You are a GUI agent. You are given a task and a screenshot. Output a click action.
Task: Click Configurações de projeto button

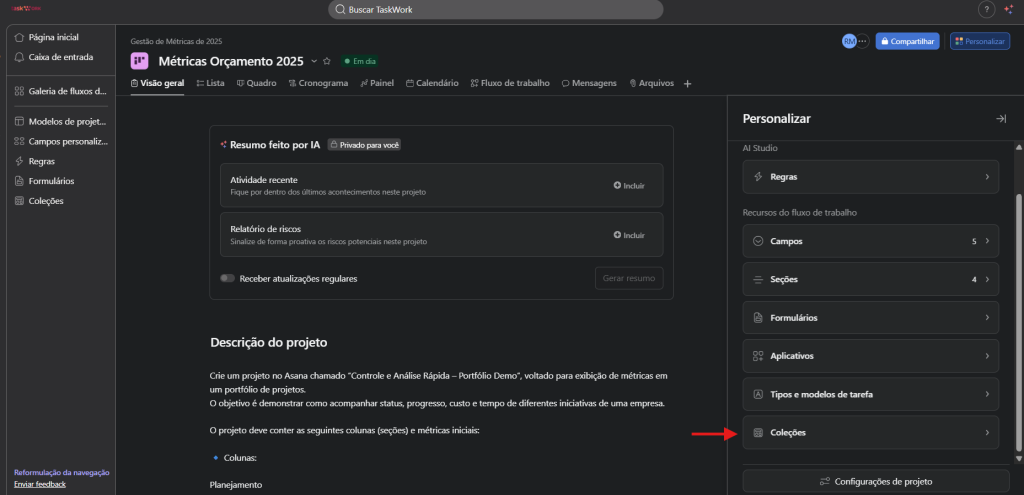[875, 481]
